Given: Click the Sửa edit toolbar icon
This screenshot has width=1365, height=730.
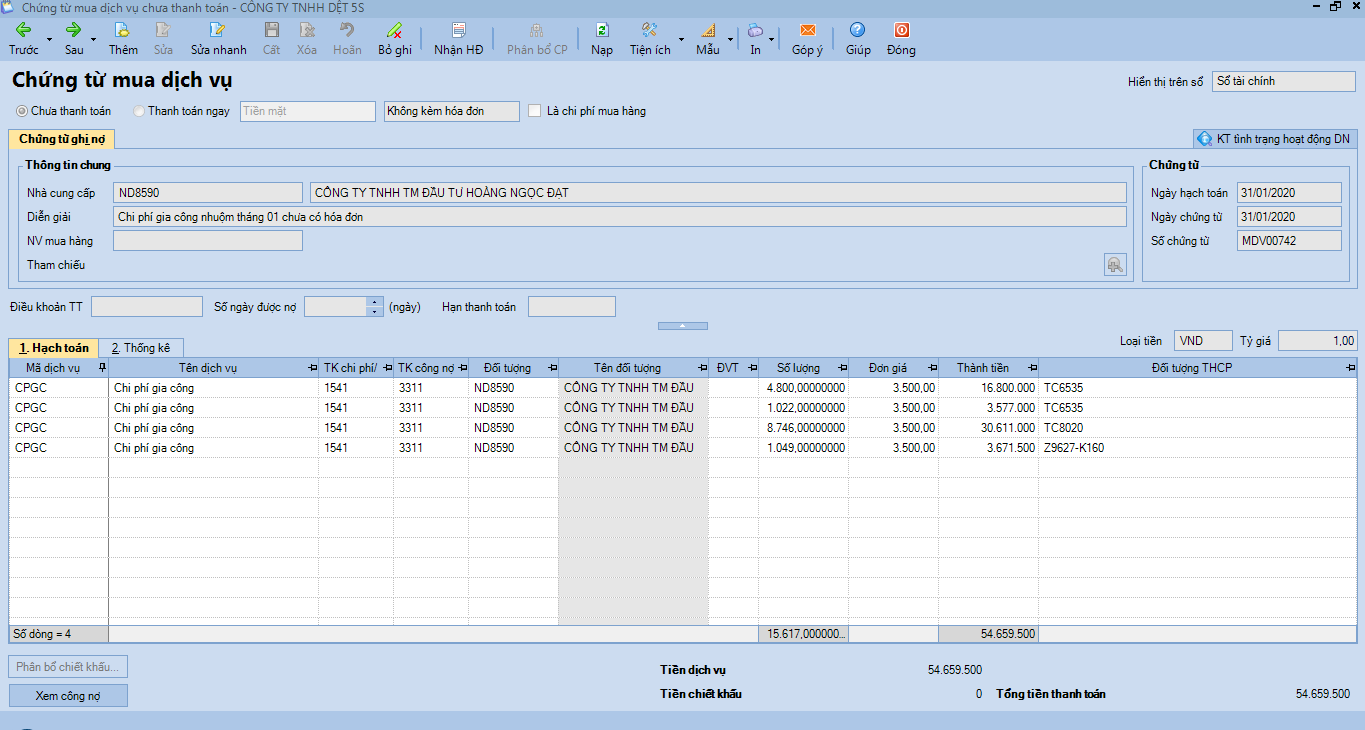Looking at the screenshot, I should (163, 39).
